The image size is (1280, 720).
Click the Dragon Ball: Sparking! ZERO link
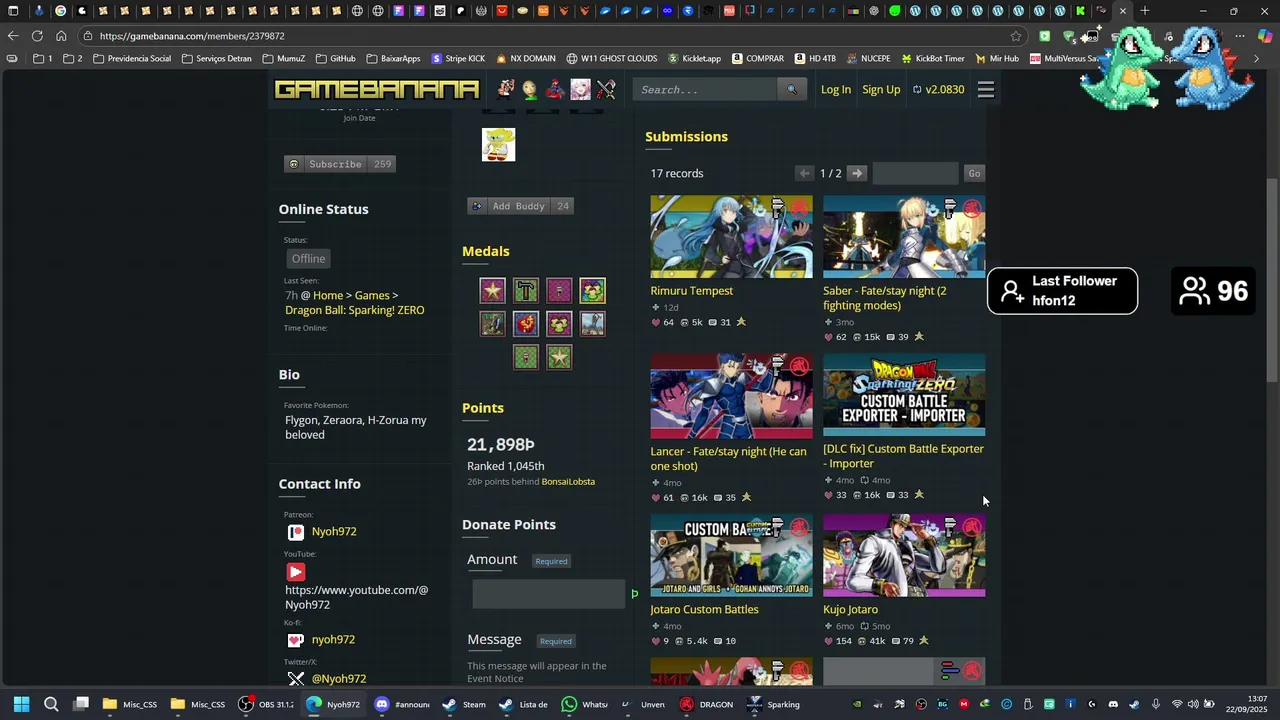coord(355,311)
